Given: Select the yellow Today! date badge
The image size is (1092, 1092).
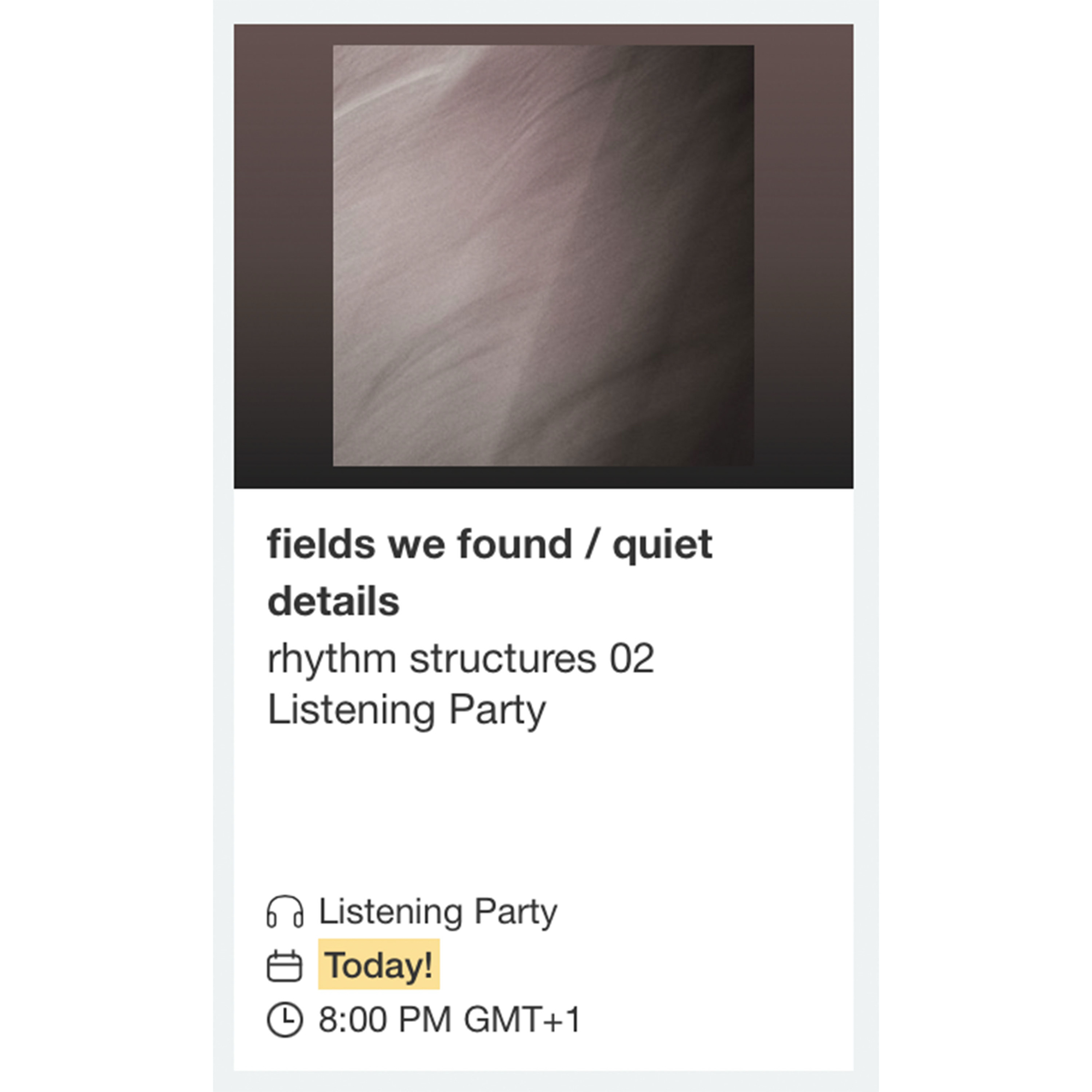Looking at the screenshot, I should point(379,965).
